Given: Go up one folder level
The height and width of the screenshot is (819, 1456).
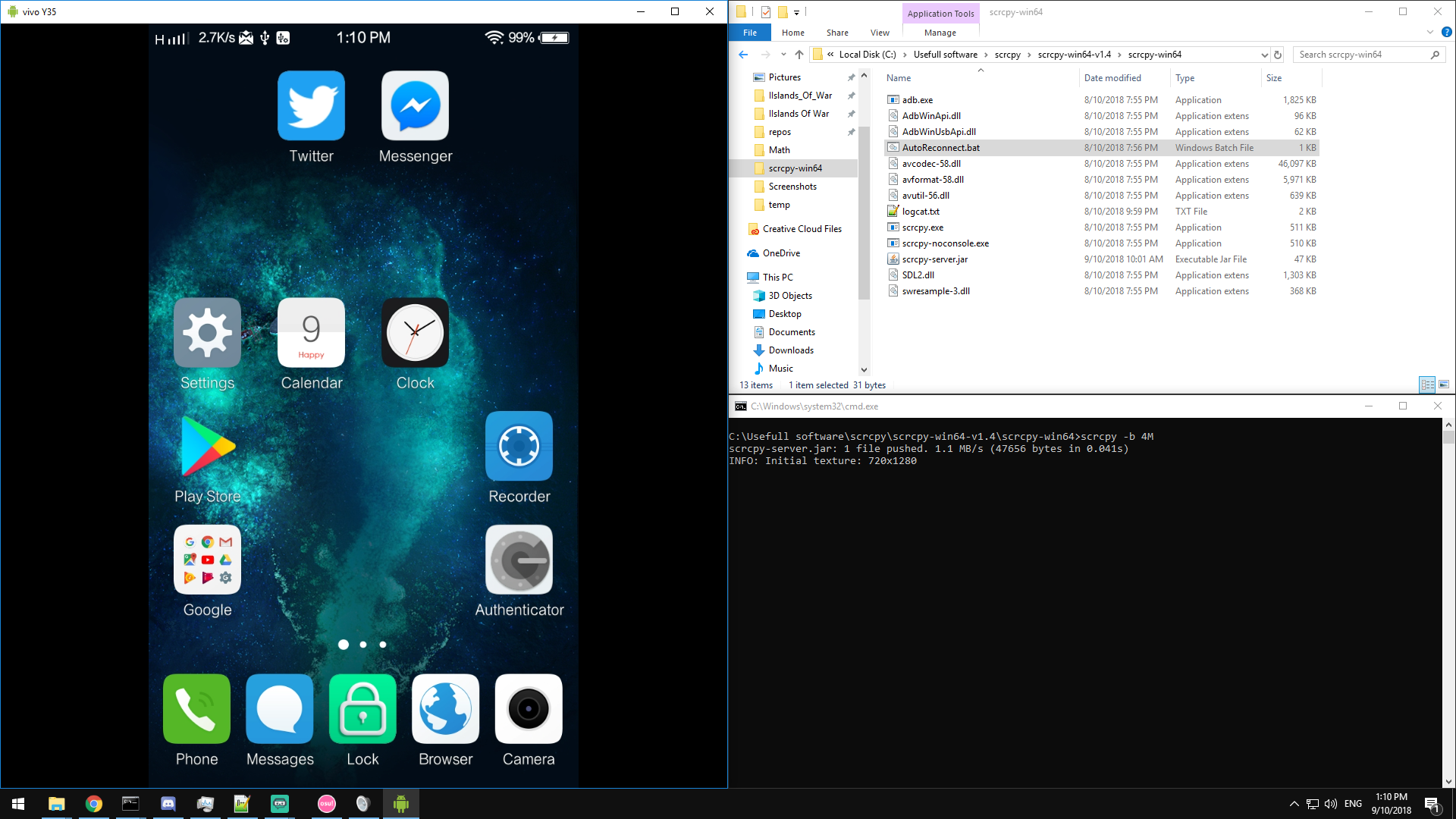Looking at the screenshot, I should 799,55.
